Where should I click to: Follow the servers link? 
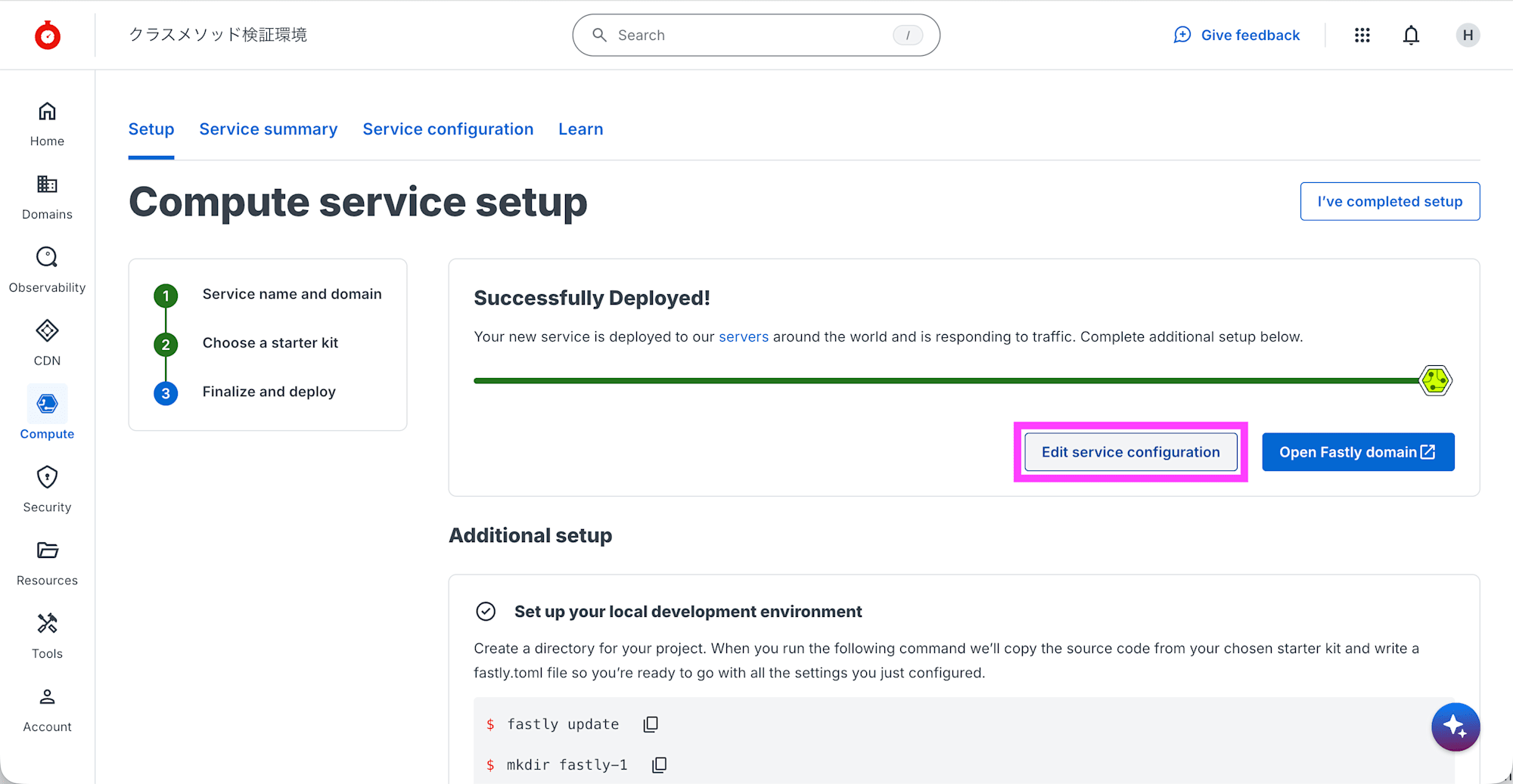click(743, 337)
